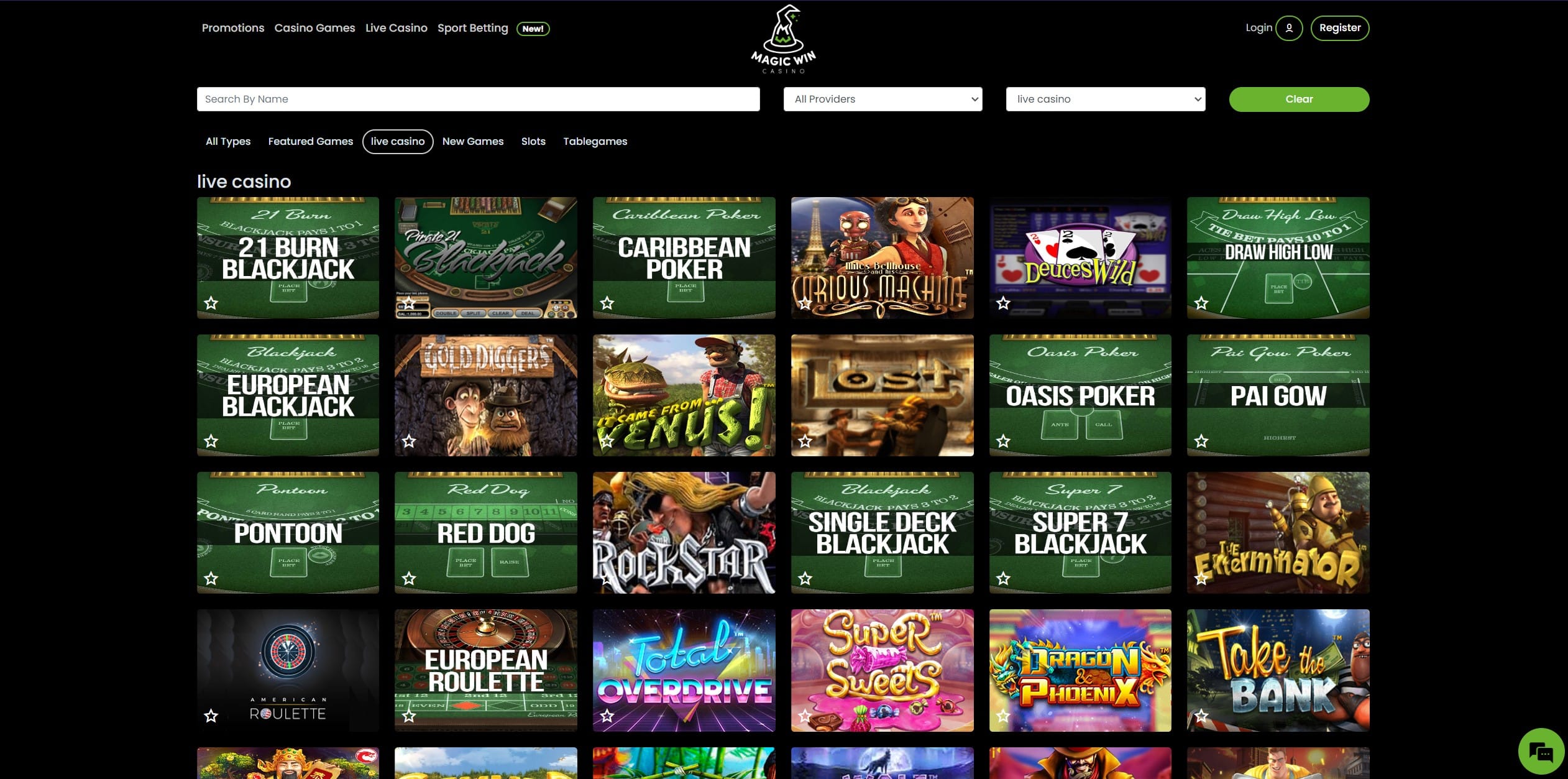Star the Deuces Wild game tile

(x=1003, y=303)
